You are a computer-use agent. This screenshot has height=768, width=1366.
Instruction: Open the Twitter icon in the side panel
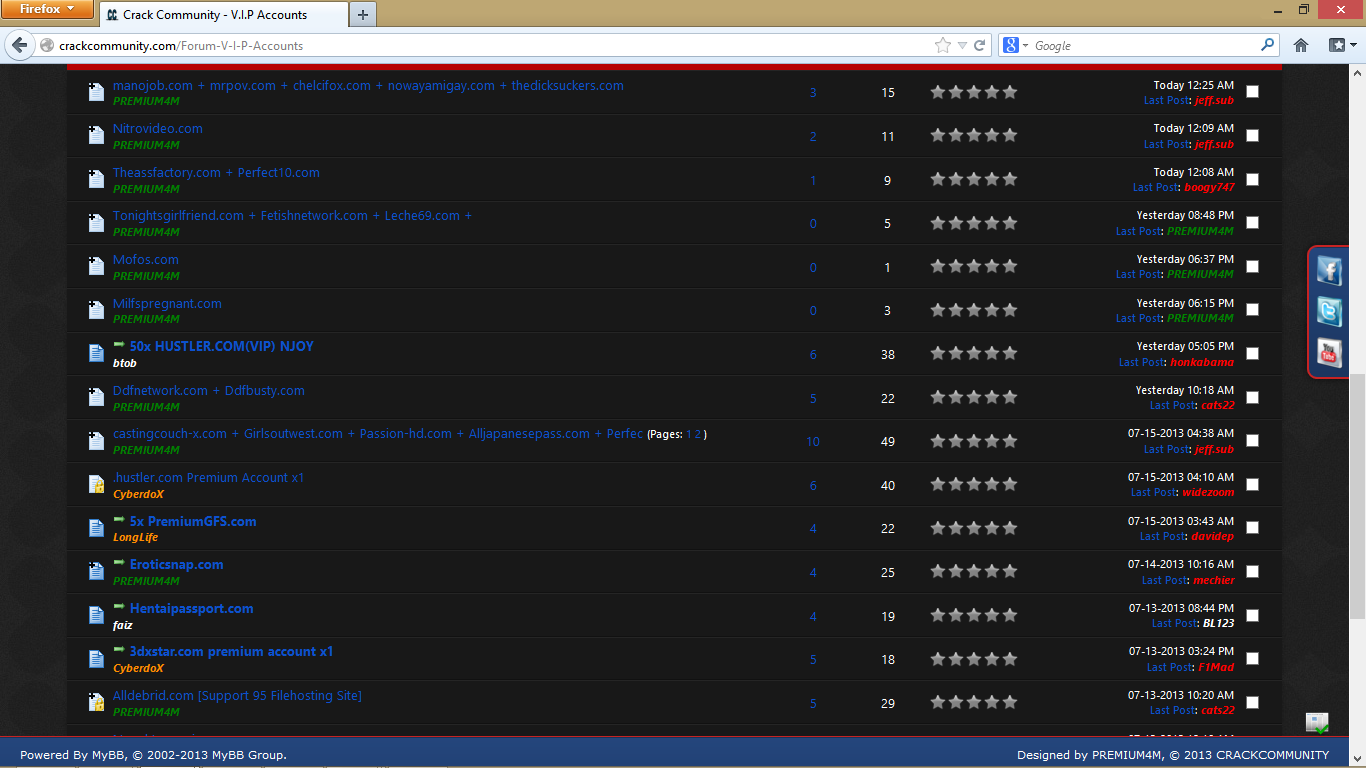1328,311
